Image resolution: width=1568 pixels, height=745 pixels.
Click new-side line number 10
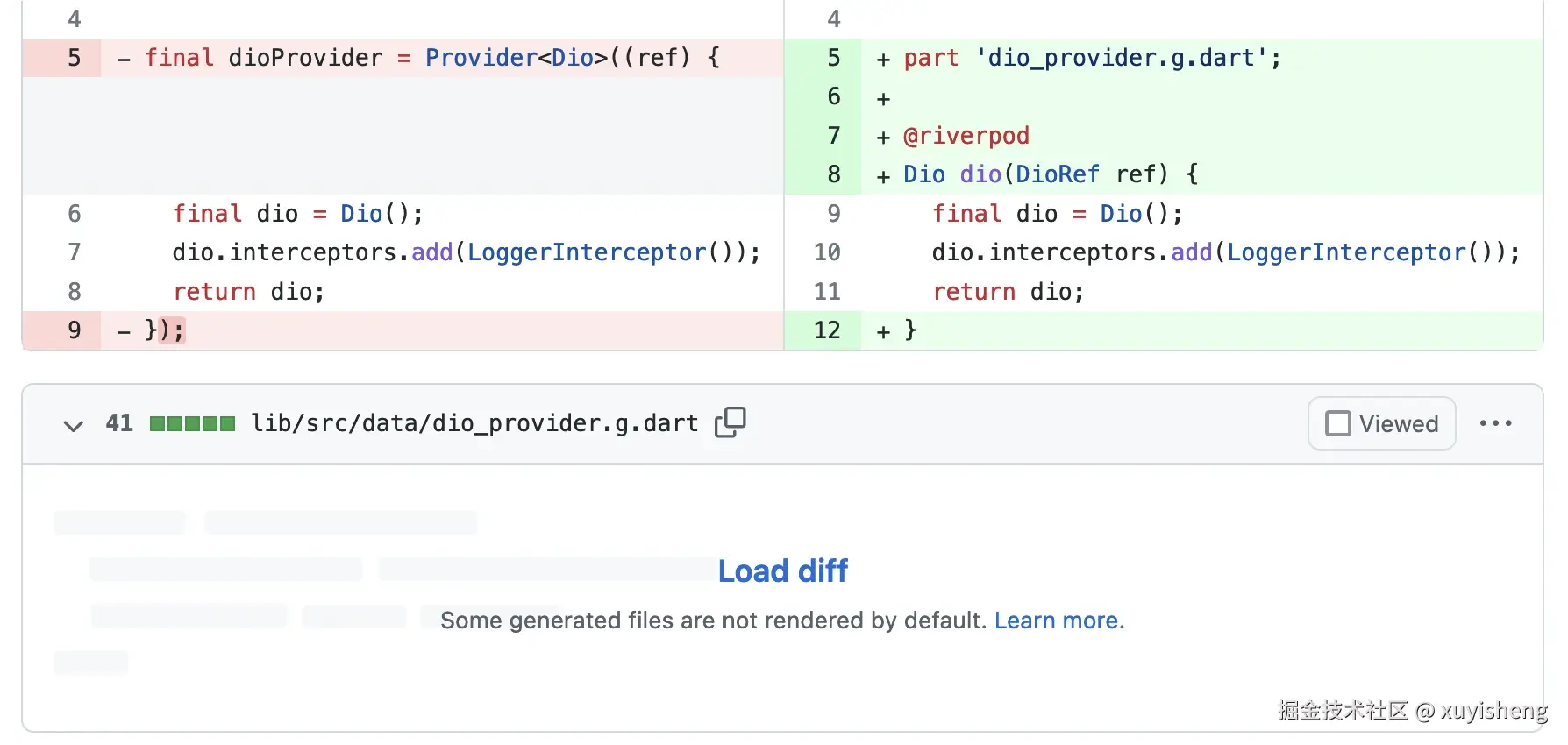(x=827, y=252)
